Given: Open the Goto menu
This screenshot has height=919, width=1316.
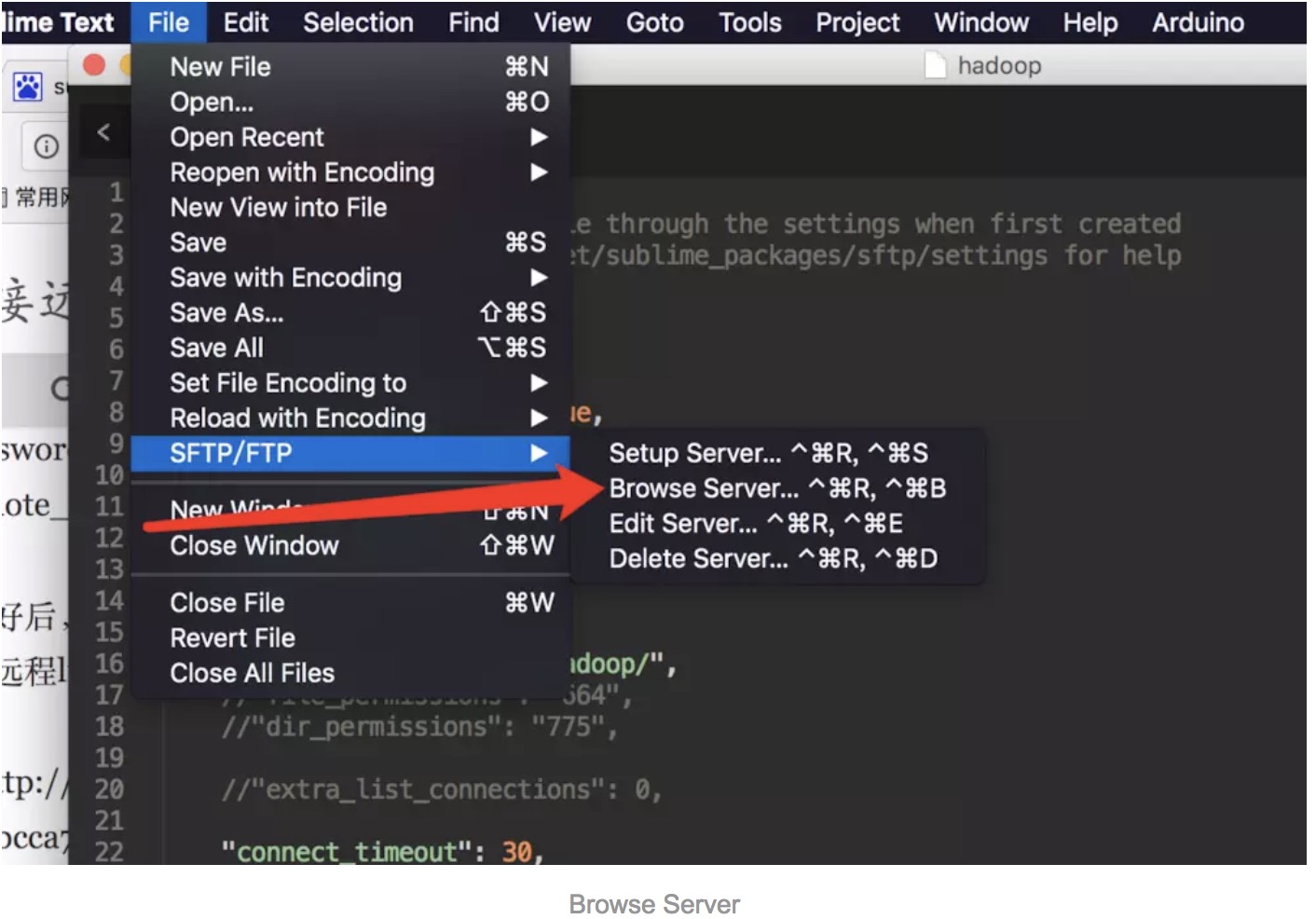Looking at the screenshot, I should pyautogui.click(x=654, y=22).
